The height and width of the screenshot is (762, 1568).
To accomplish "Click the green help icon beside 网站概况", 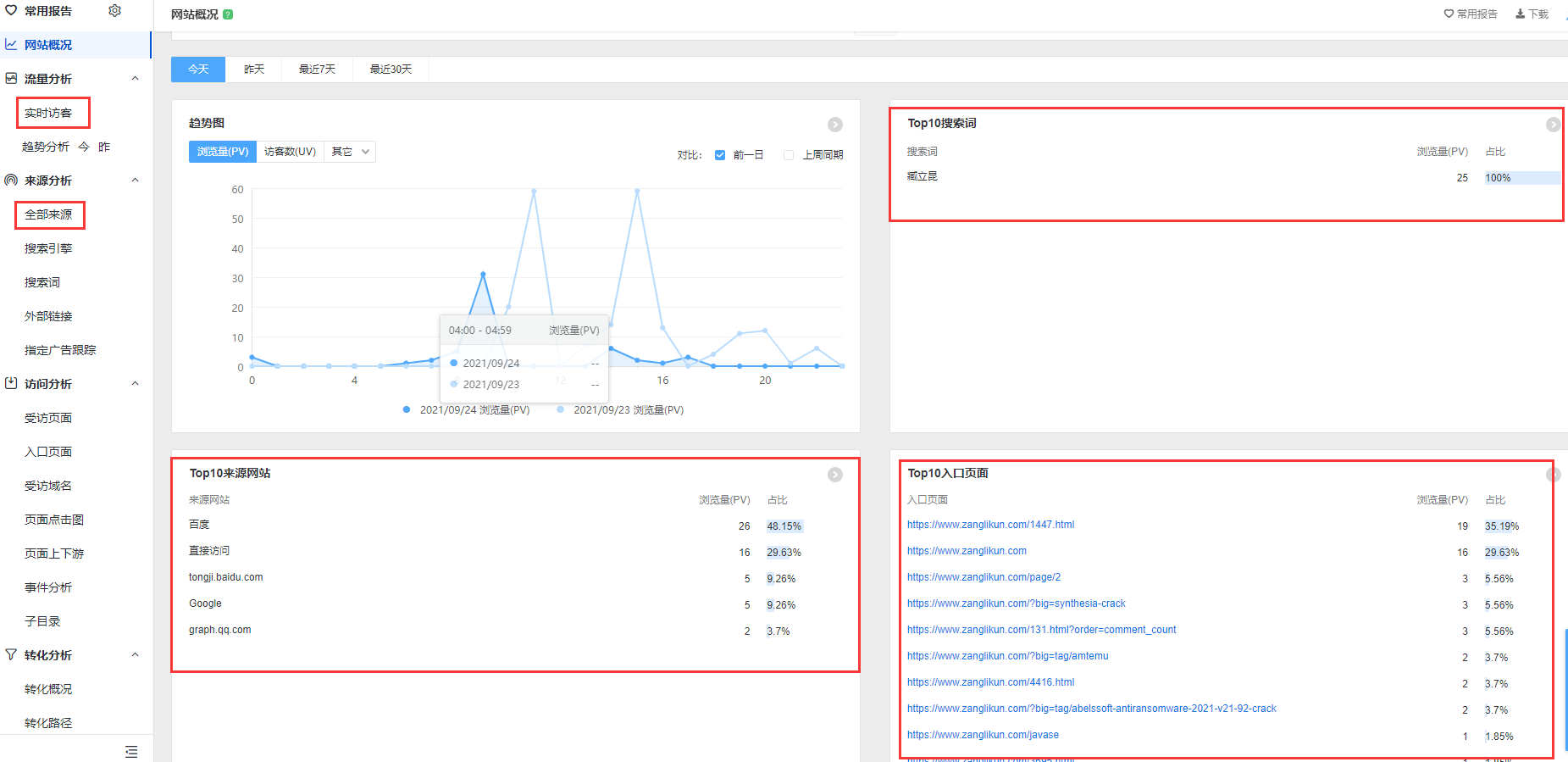I will (x=228, y=14).
